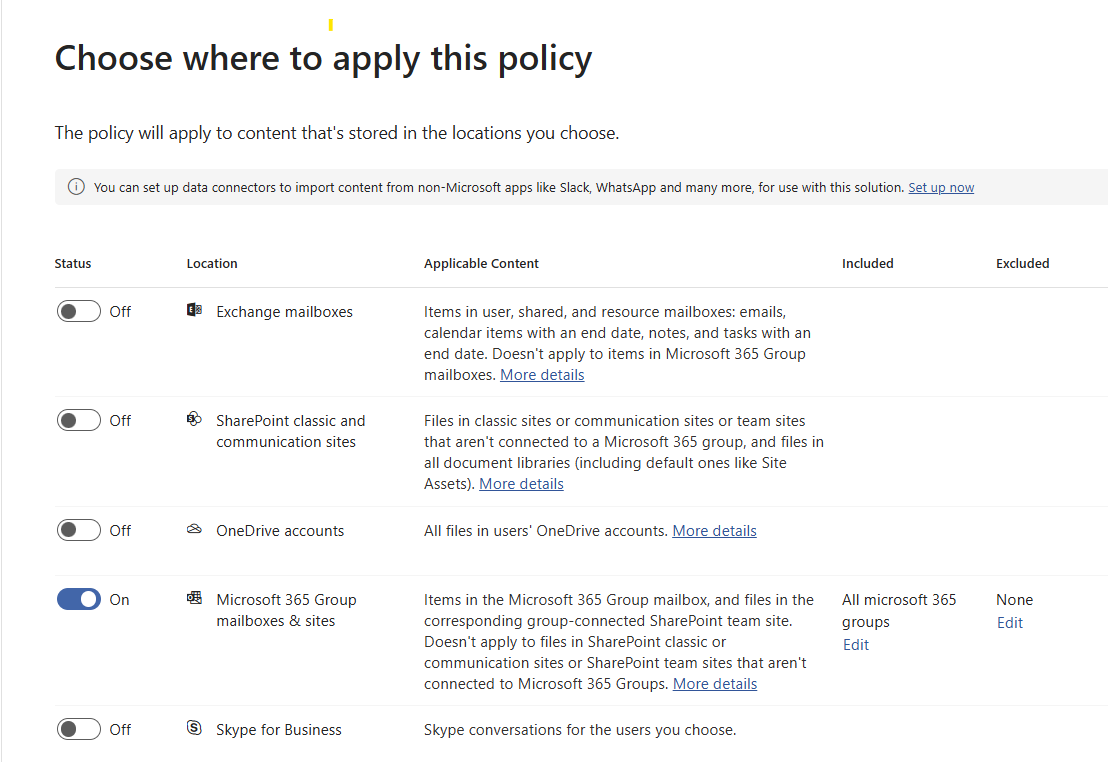Select the Exchange mailboxes location name
The height and width of the screenshot is (762, 1108).
pos(284,312)
